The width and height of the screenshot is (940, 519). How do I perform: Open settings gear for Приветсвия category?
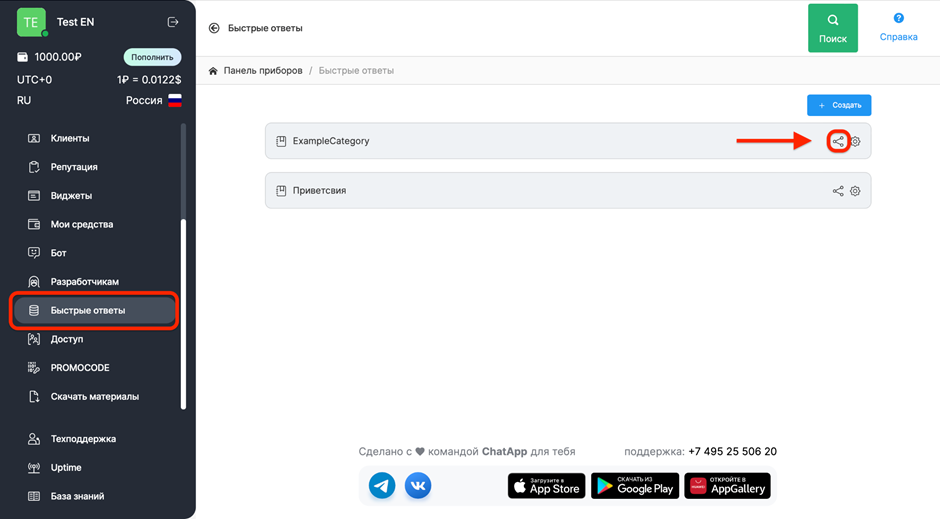[855, 191]
